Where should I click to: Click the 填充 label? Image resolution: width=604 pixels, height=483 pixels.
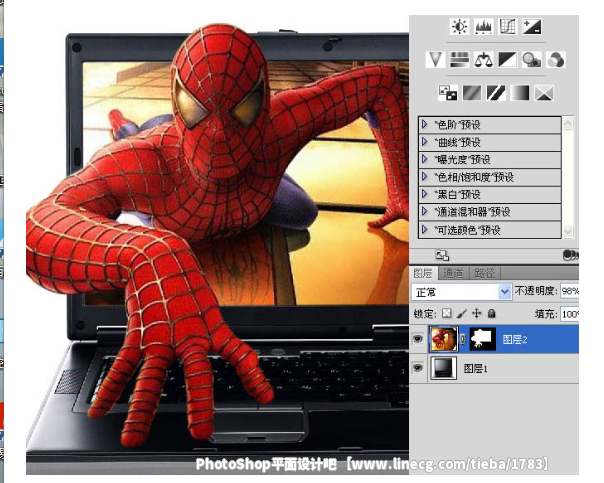[x=546, y=314]
